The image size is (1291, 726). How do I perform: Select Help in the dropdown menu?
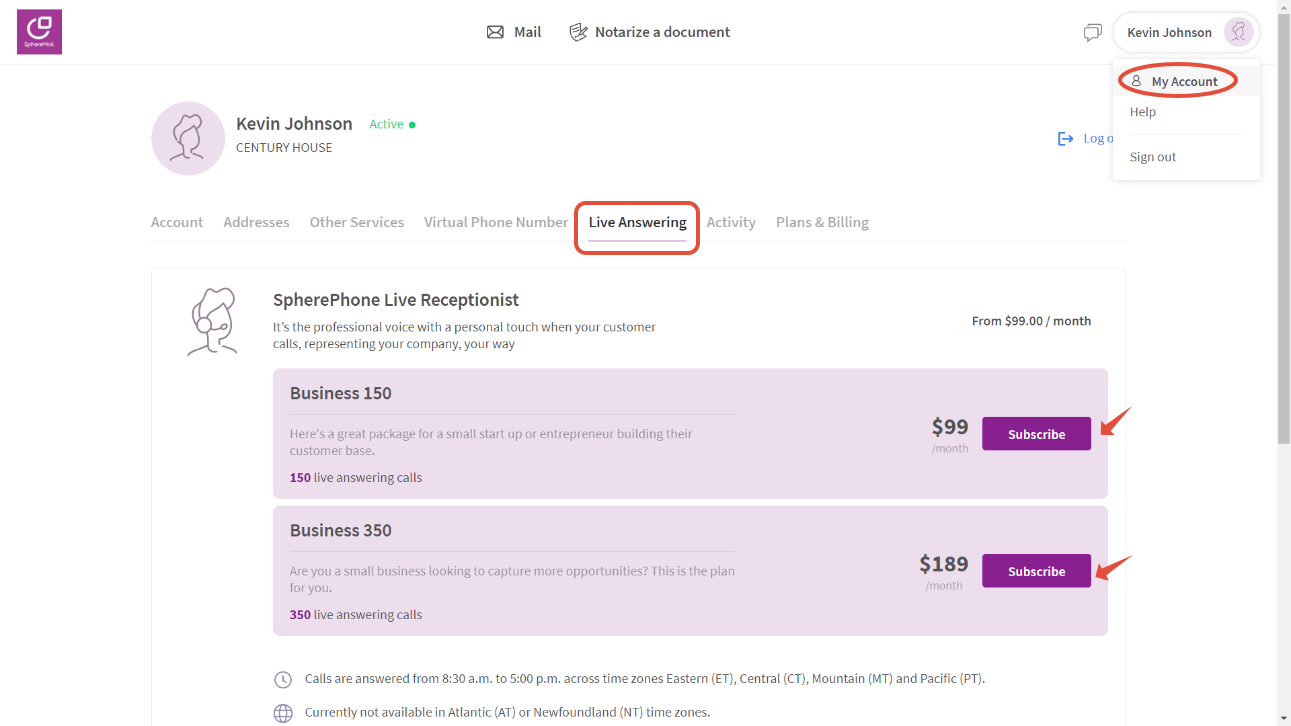pos(1143,112)
